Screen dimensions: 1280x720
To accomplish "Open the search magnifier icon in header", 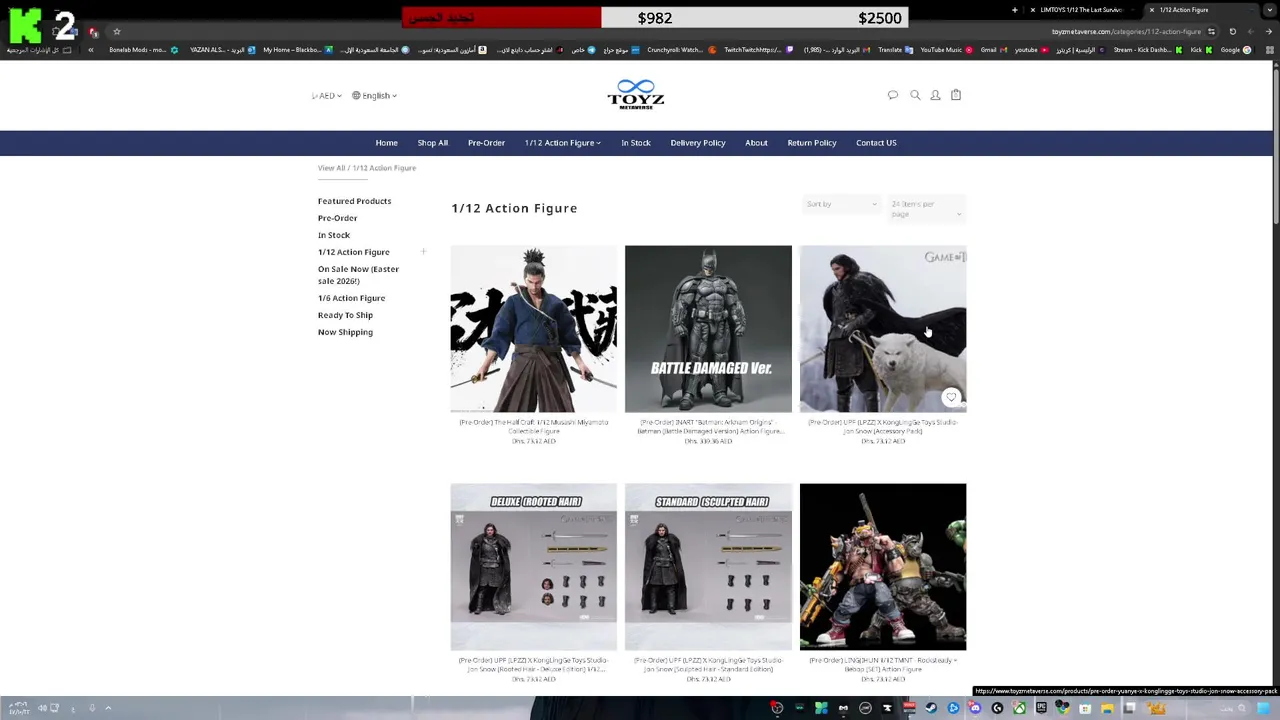I will tap(915, 95).
